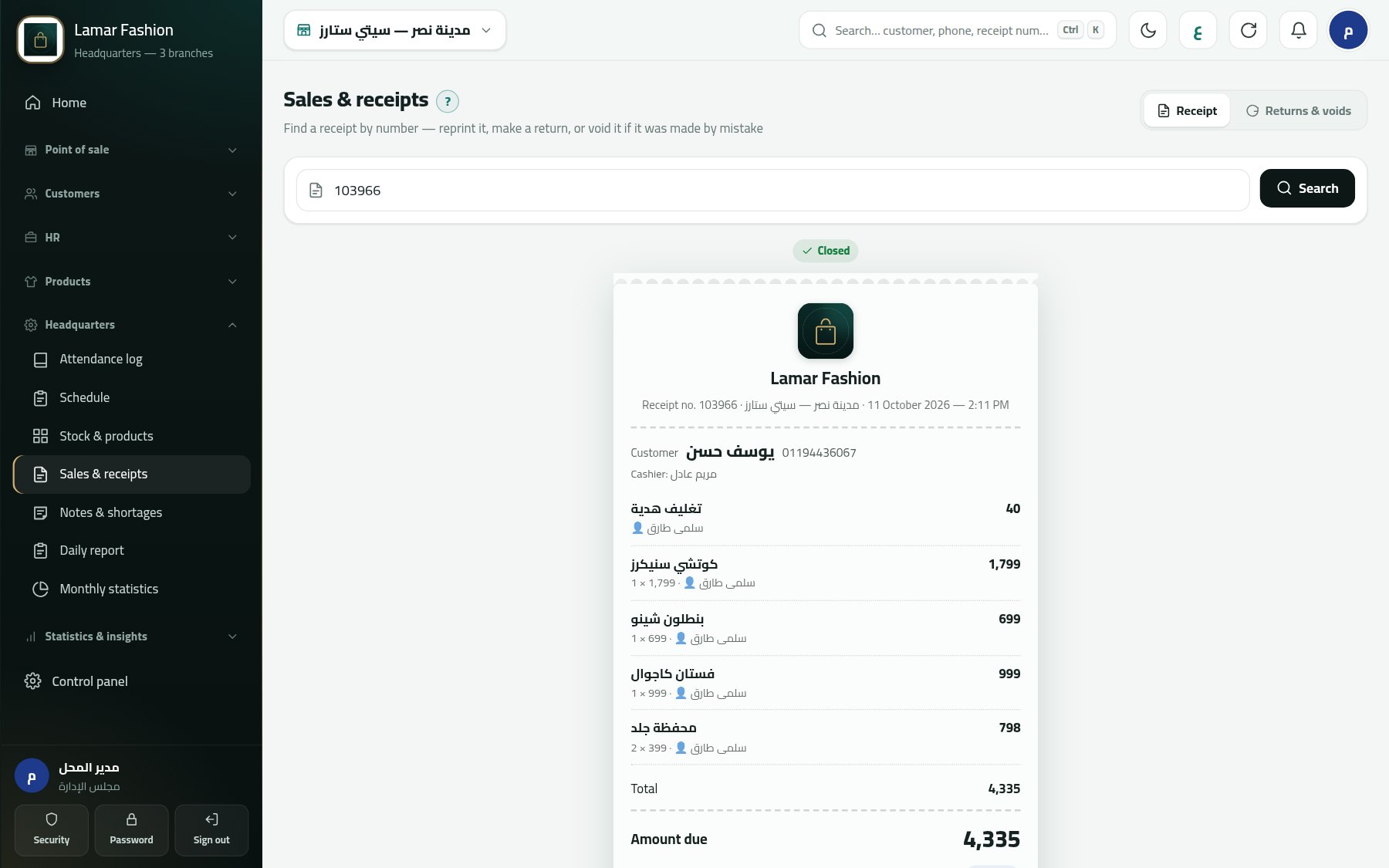Click sidebar user profile avatar
This screenshot has width=1389, height=868.
click(32, 776)
